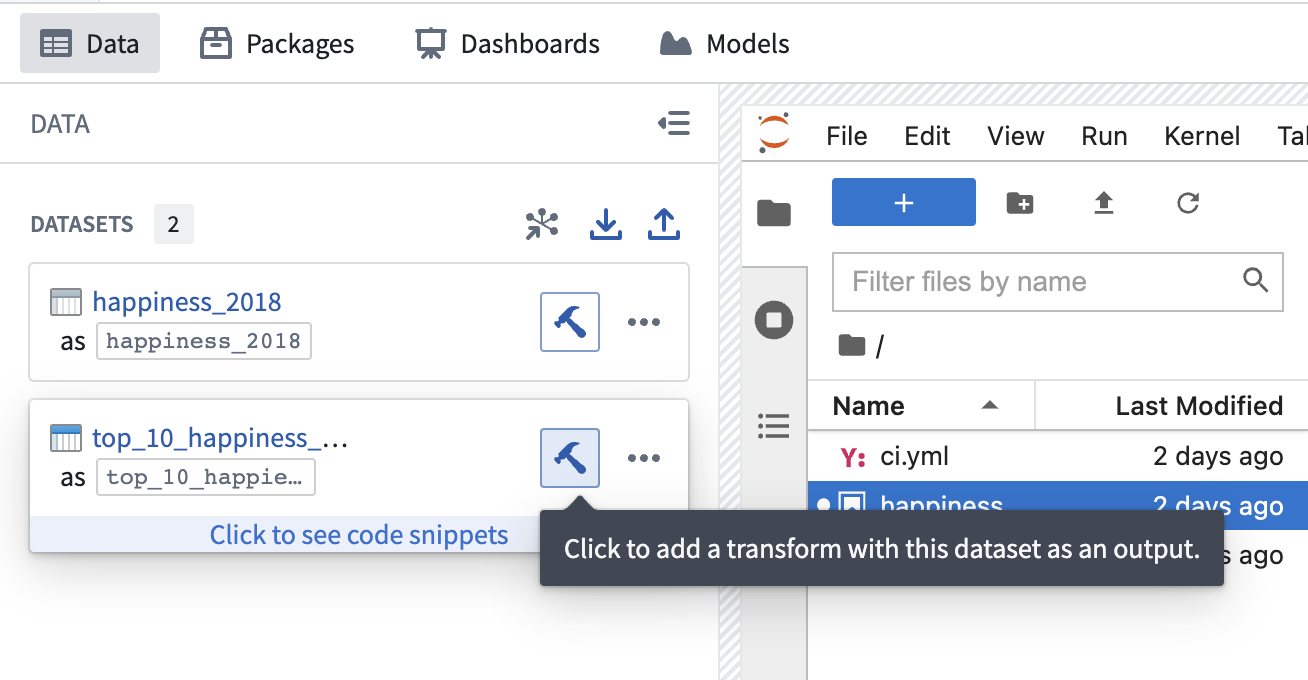The image size is (1308, 680).
Task: Click hammer transform icon for top_10_happiness dataset
Action: pyautogui.click(x=570, y=458)
